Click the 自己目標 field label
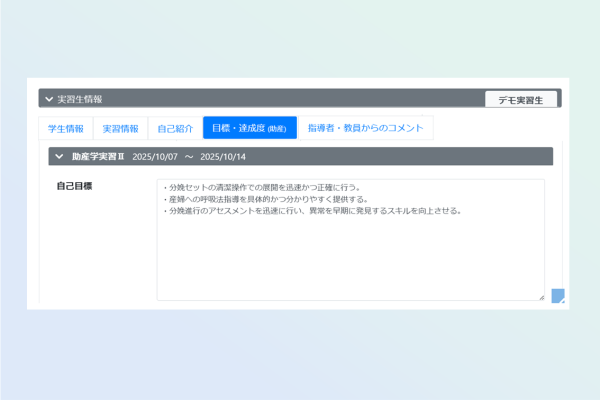This screenshot has width=600, height=400. (74, 187)
